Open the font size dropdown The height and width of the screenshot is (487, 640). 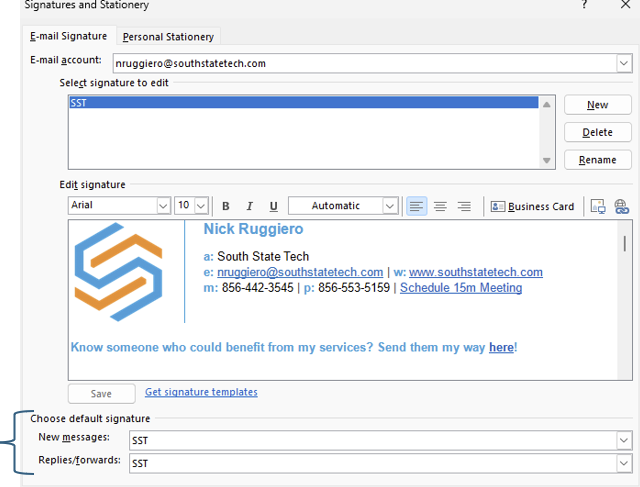[x=201, y=206]
